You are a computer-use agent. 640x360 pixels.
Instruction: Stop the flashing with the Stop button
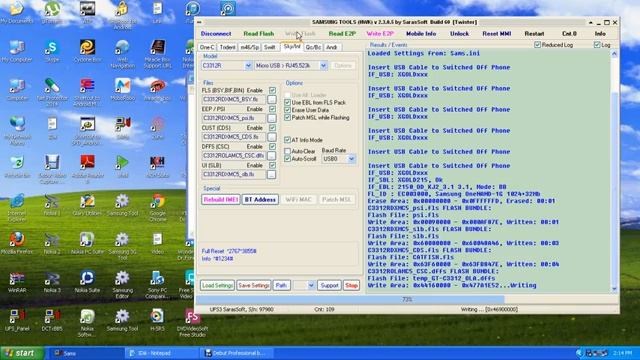(351, 285)
